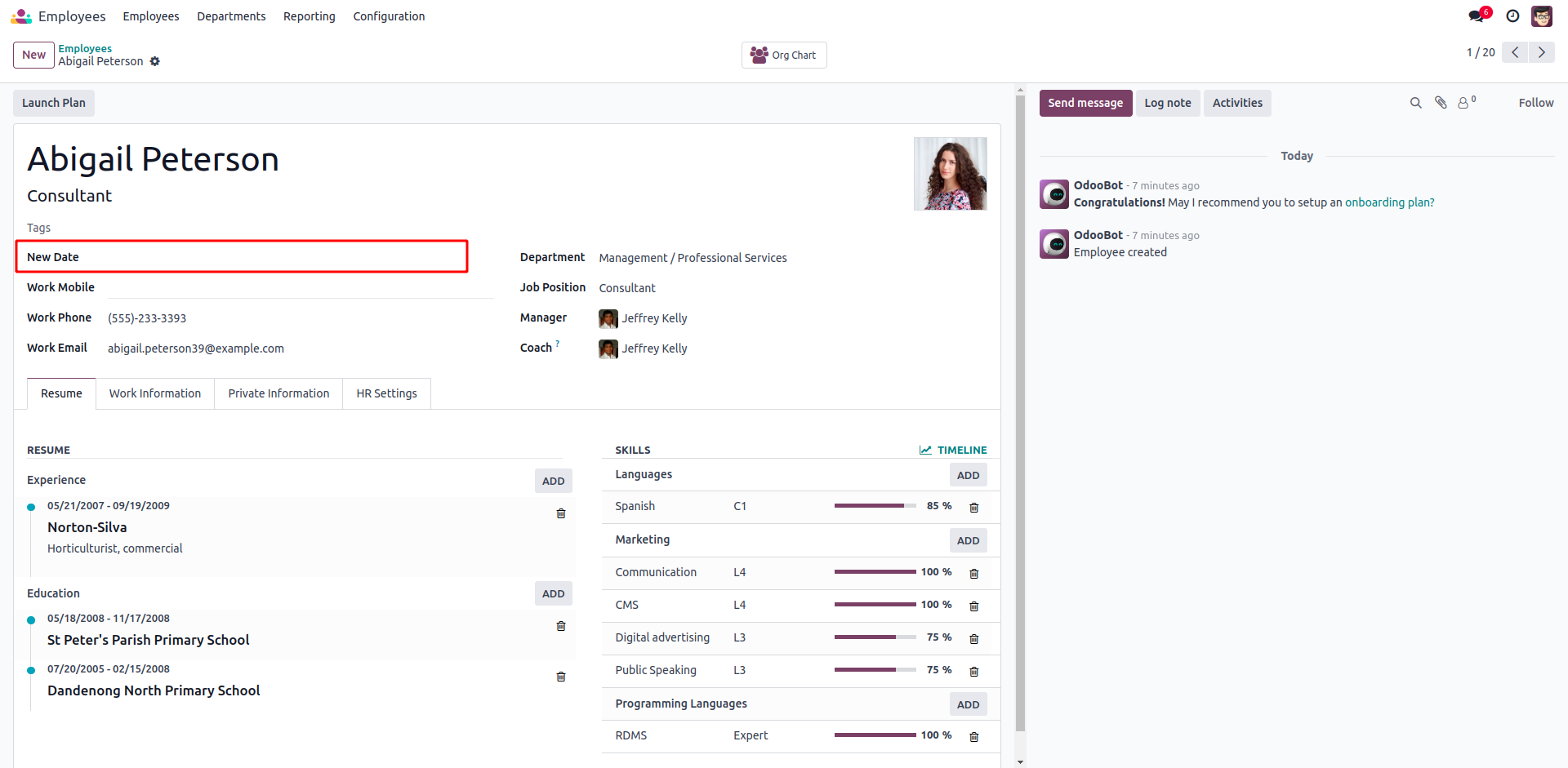
Task: Go to the previous employee record
Action: click(1515, 52)
